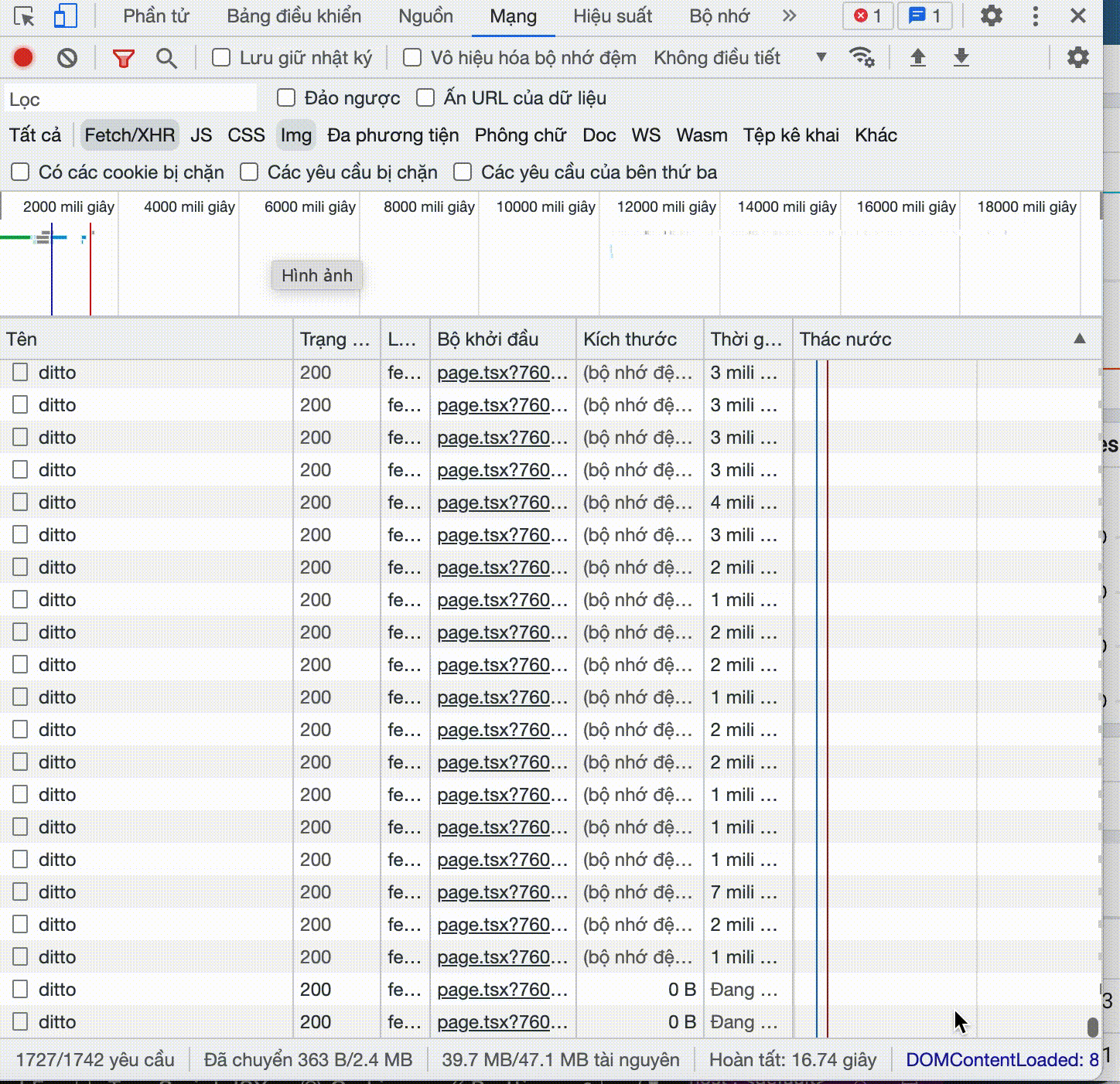Click the 1727/1742 yêu cầu status
Viewport: 1120px width, 1084px height.
95,1059
